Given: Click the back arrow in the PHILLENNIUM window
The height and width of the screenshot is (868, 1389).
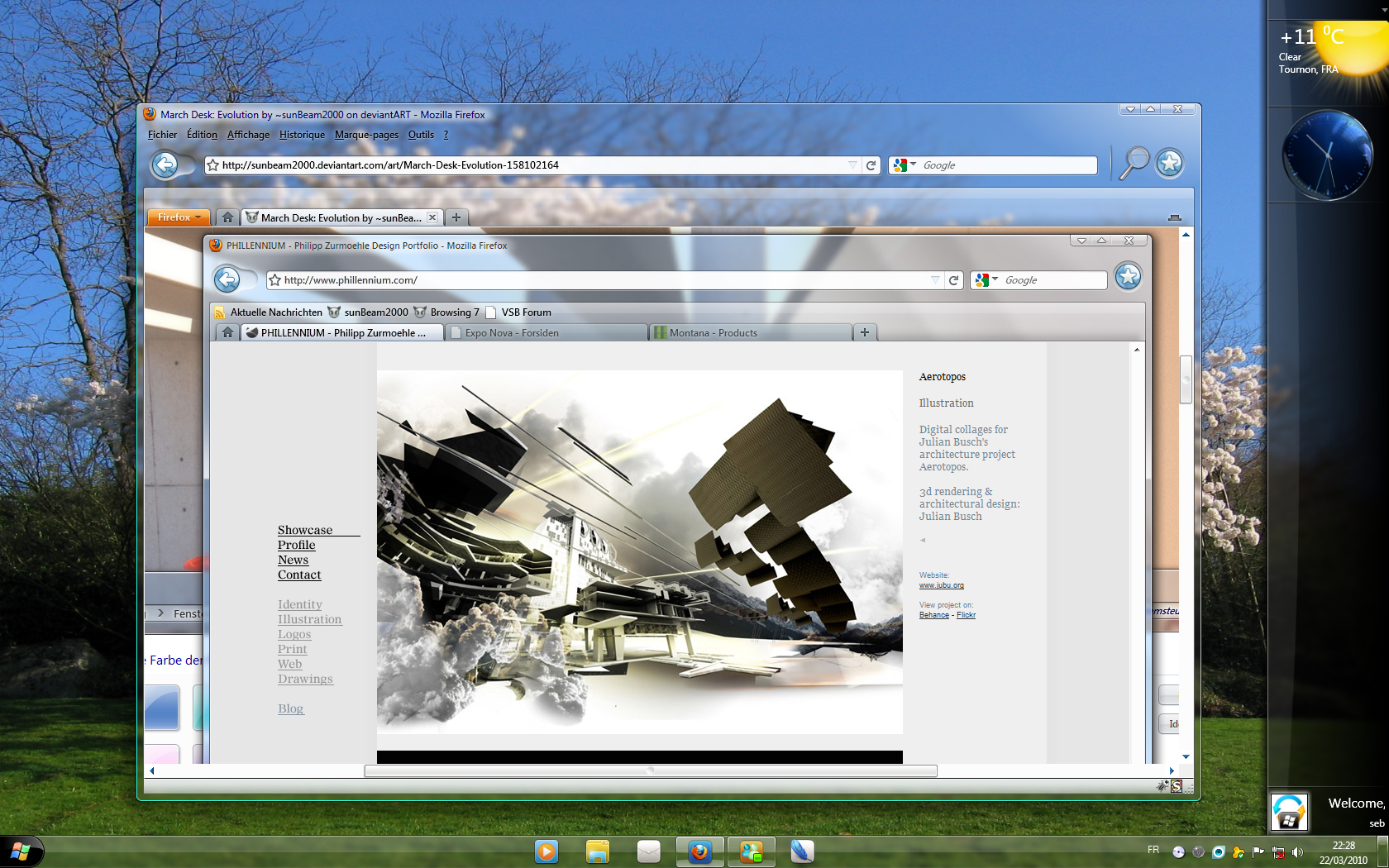Looking at the screenshot, I should [227, 279].
